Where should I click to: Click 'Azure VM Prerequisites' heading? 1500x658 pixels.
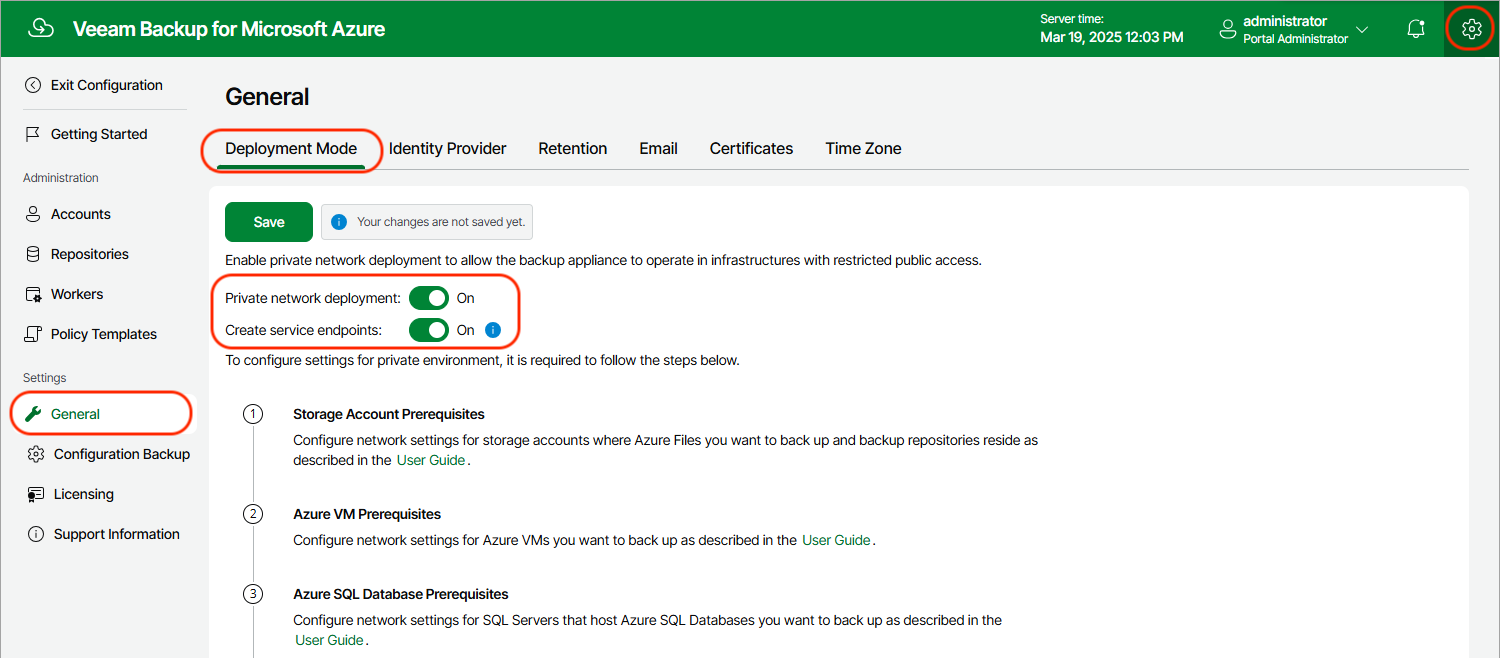point(367,514)
